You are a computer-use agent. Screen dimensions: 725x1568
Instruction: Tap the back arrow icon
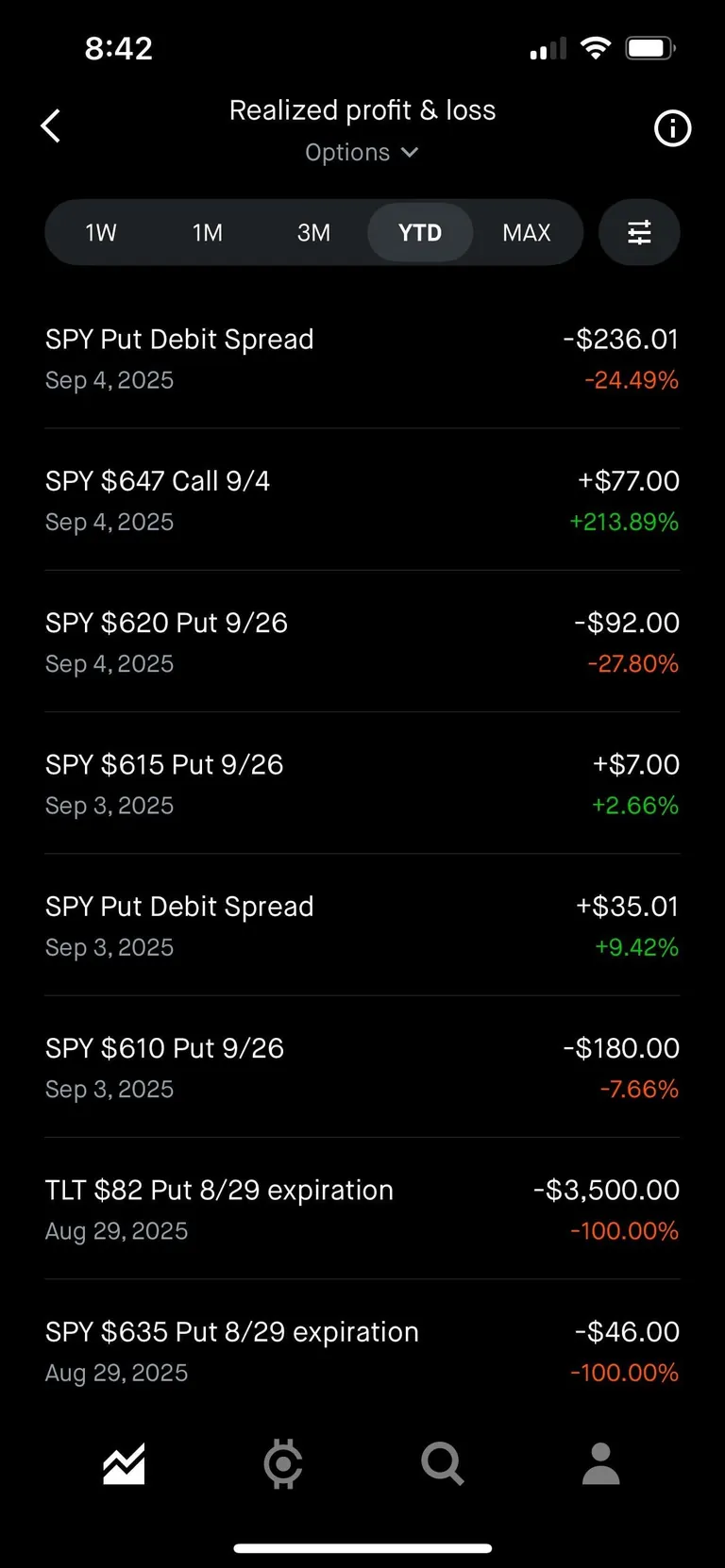point(51,125)
